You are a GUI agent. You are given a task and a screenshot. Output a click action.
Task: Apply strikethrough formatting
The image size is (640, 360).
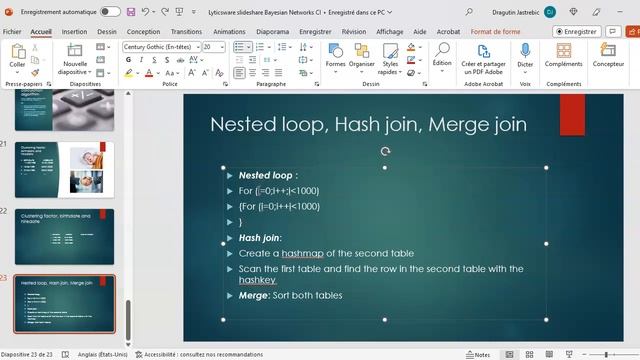[x=180, y=60]
